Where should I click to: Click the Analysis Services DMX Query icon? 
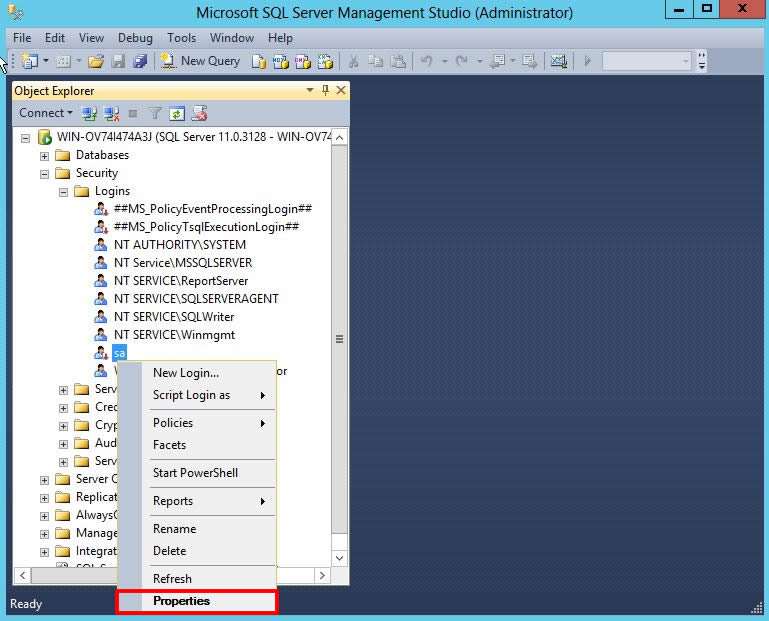tap(303, 61)
